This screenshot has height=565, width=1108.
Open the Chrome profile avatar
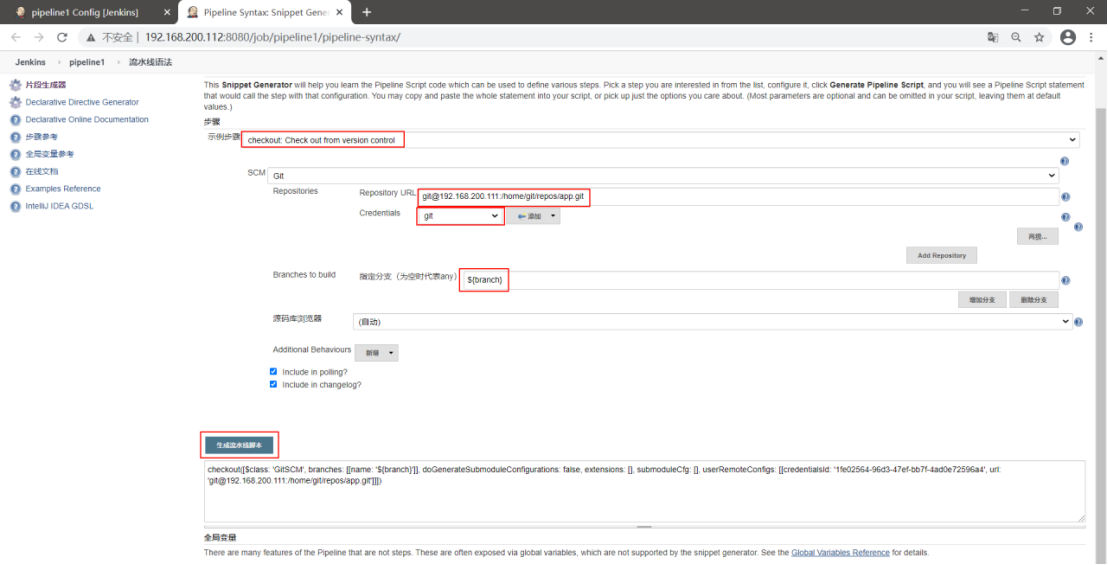1068,37
